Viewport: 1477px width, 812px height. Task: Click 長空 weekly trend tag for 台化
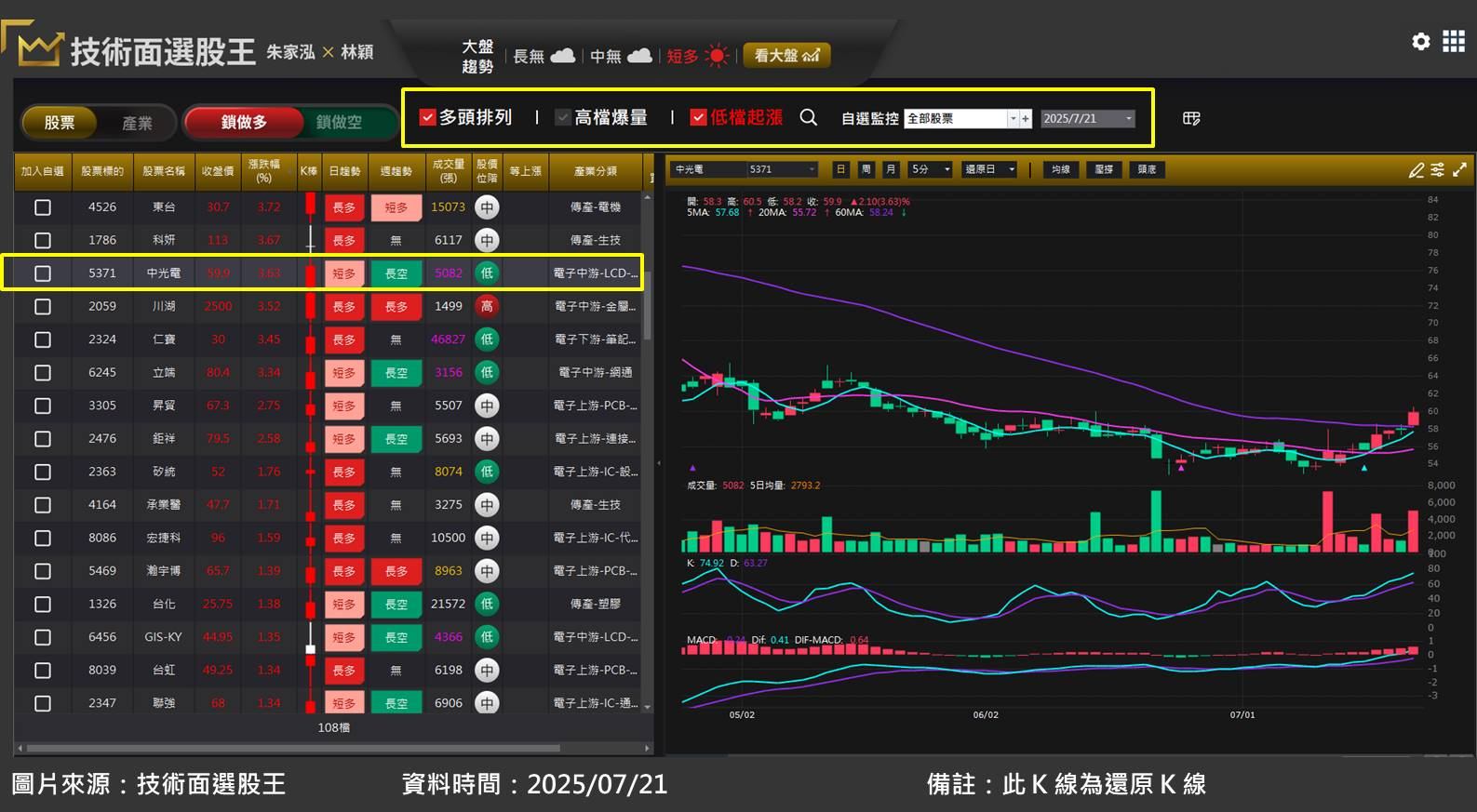[x=396, y=604]
